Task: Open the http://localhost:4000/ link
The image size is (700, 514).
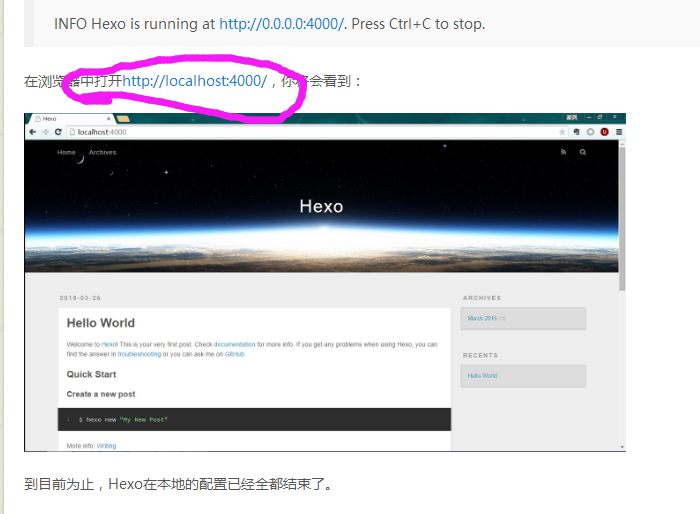Action: [194, 81]
